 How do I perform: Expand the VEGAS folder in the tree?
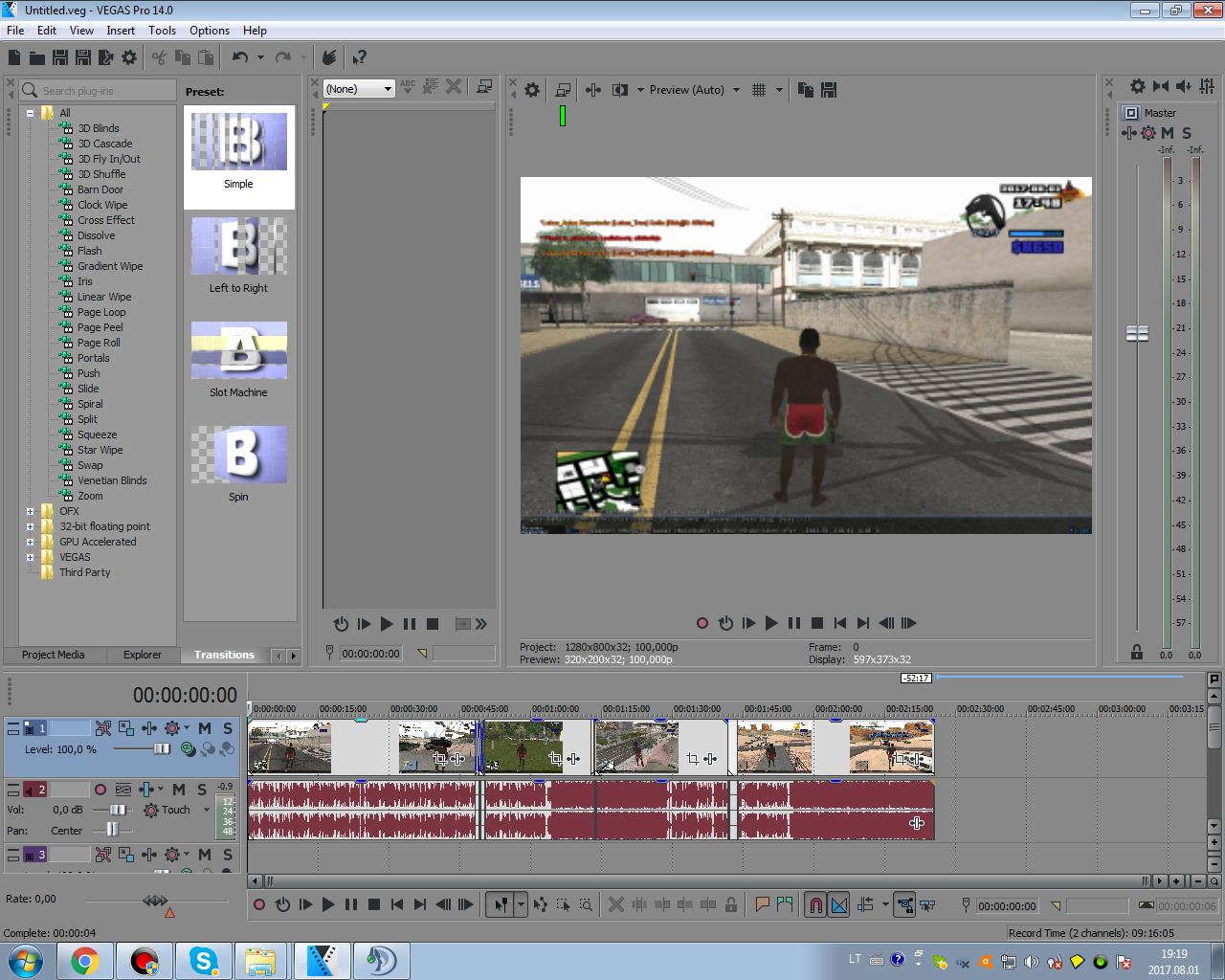(x=30, y=557)
